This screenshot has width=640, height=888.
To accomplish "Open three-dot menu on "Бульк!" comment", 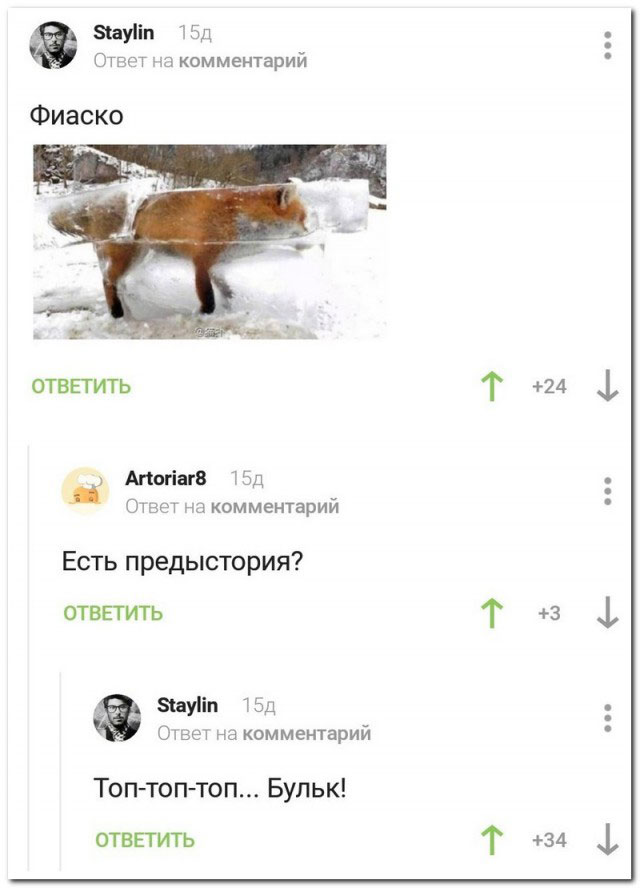I will coord(608,718).
